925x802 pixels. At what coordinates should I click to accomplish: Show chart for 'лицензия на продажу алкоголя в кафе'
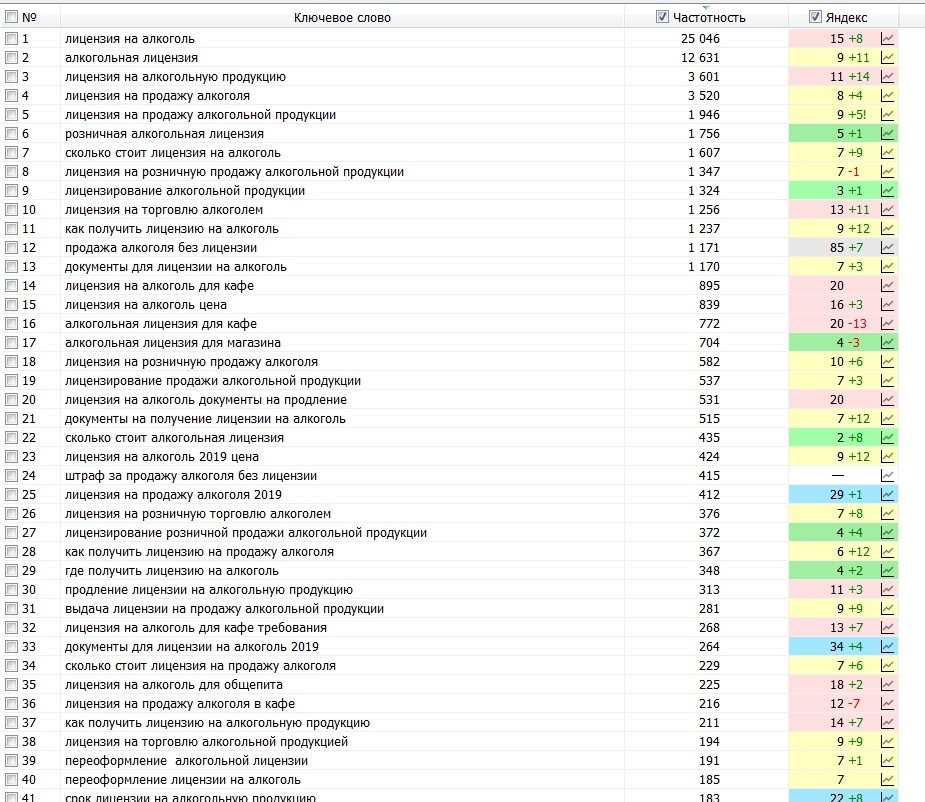(887, 703)
